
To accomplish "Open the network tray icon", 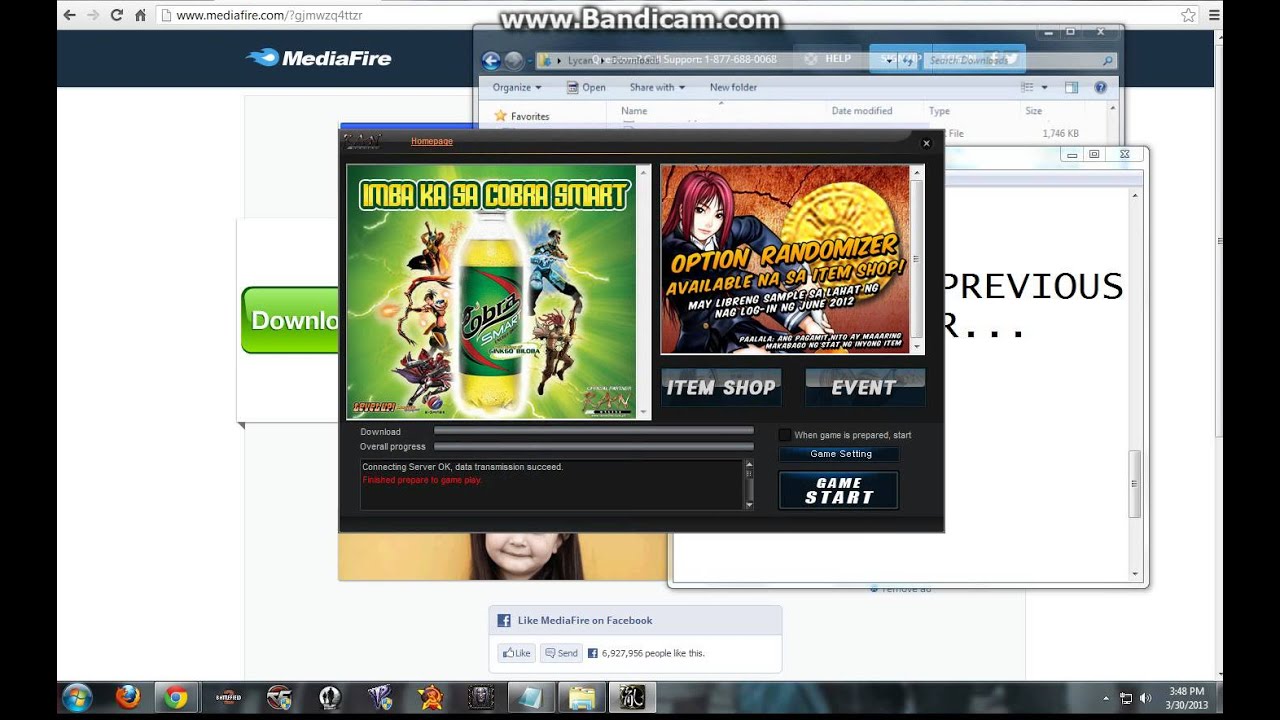I will tap(1126, 698).
